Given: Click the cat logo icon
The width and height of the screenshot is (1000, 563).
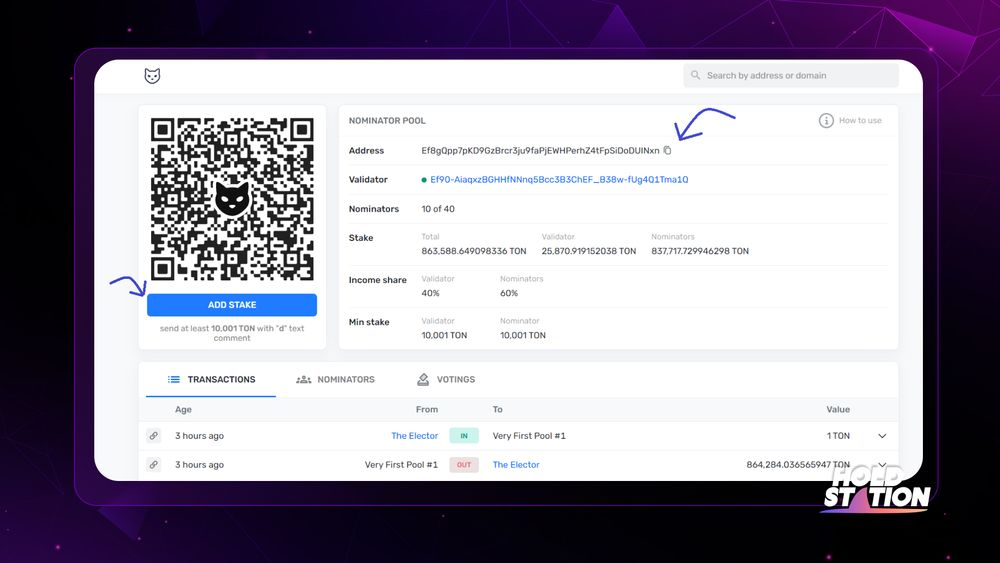Looking at the screenshot, I should click(x=152, y=76).
